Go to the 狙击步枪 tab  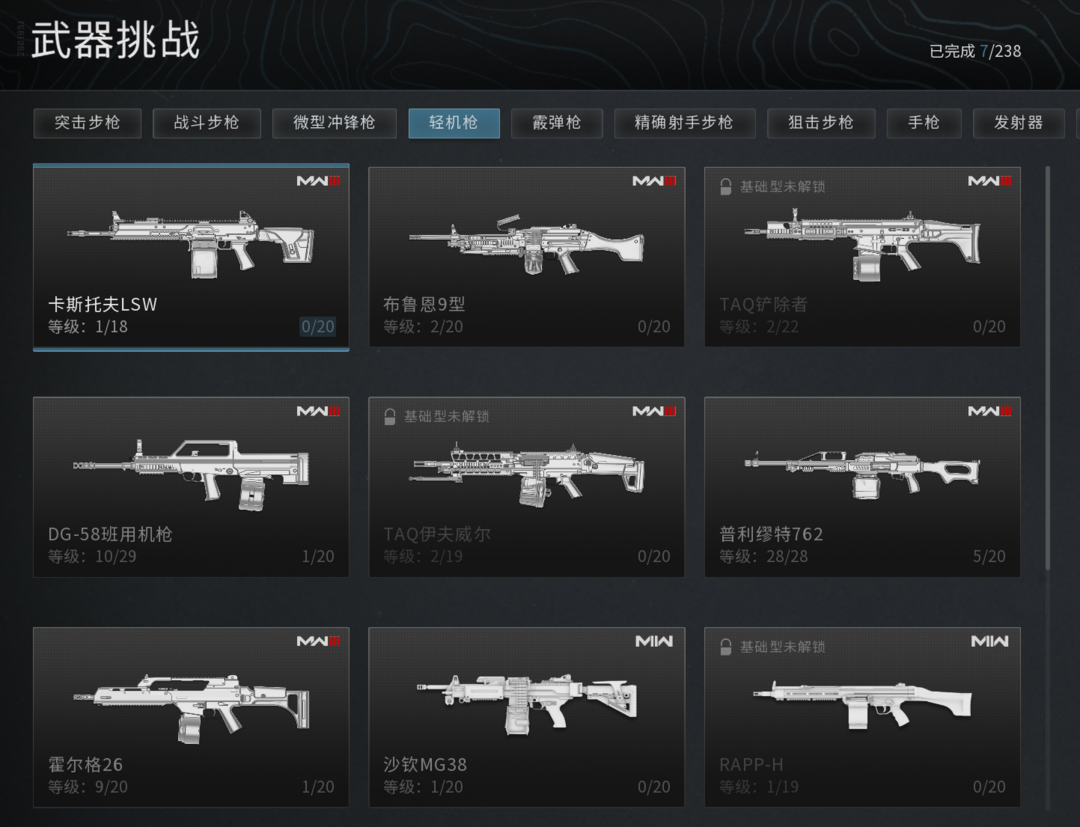pos(821,123)
